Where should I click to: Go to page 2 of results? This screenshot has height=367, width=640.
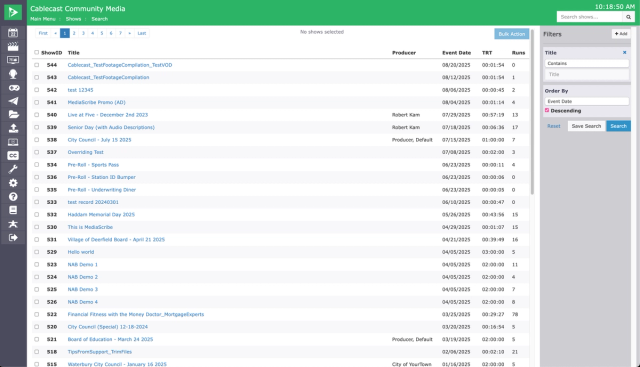tap(74, 33)
